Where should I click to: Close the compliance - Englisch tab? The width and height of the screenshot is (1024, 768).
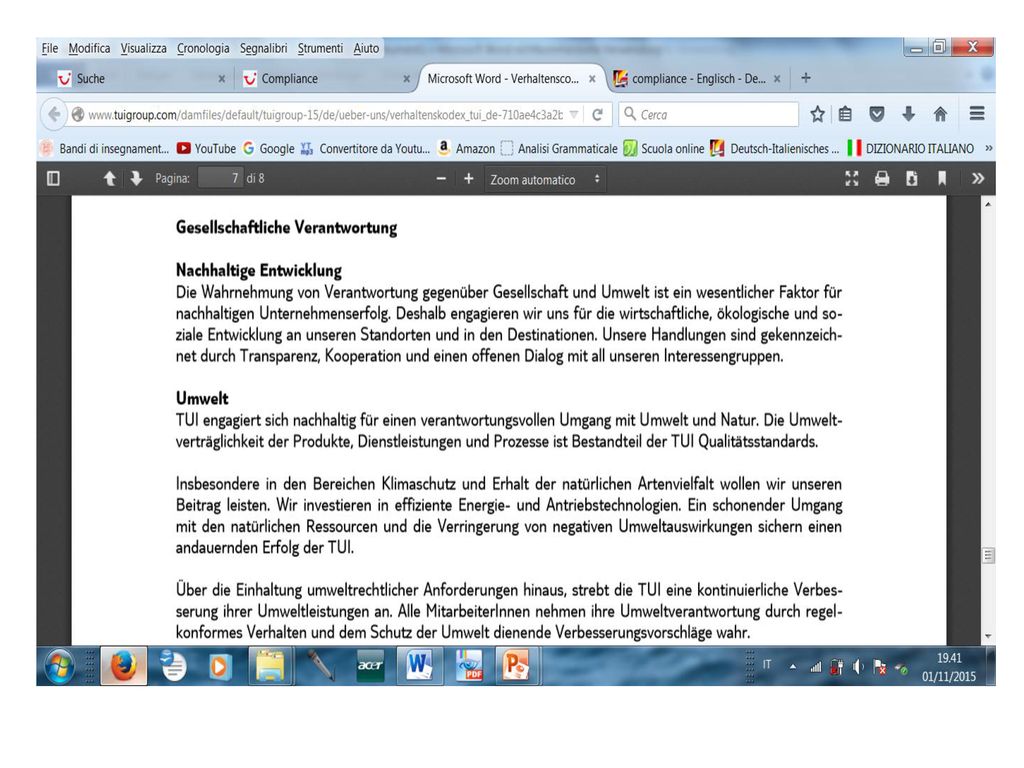777,79
